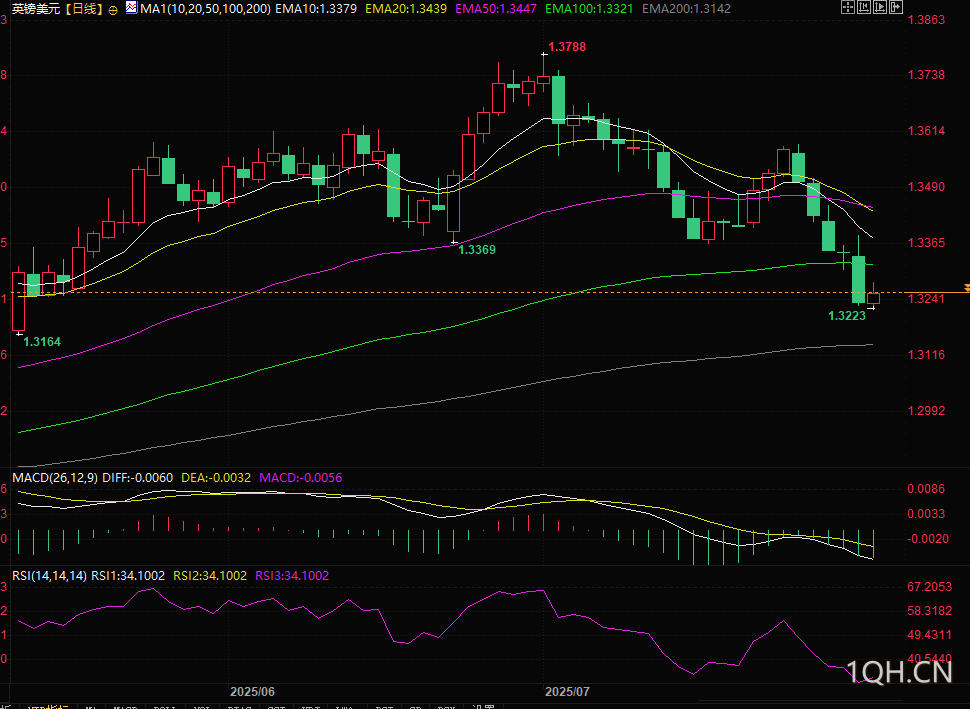Click the 1.3164 low price label
This screenshot has width=970, height=709.
42,342
